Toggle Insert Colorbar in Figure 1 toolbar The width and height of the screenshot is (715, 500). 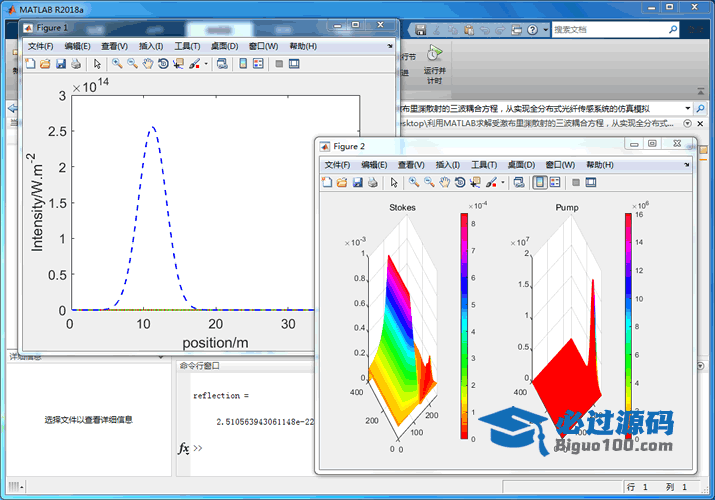click(x=243, y=64)
